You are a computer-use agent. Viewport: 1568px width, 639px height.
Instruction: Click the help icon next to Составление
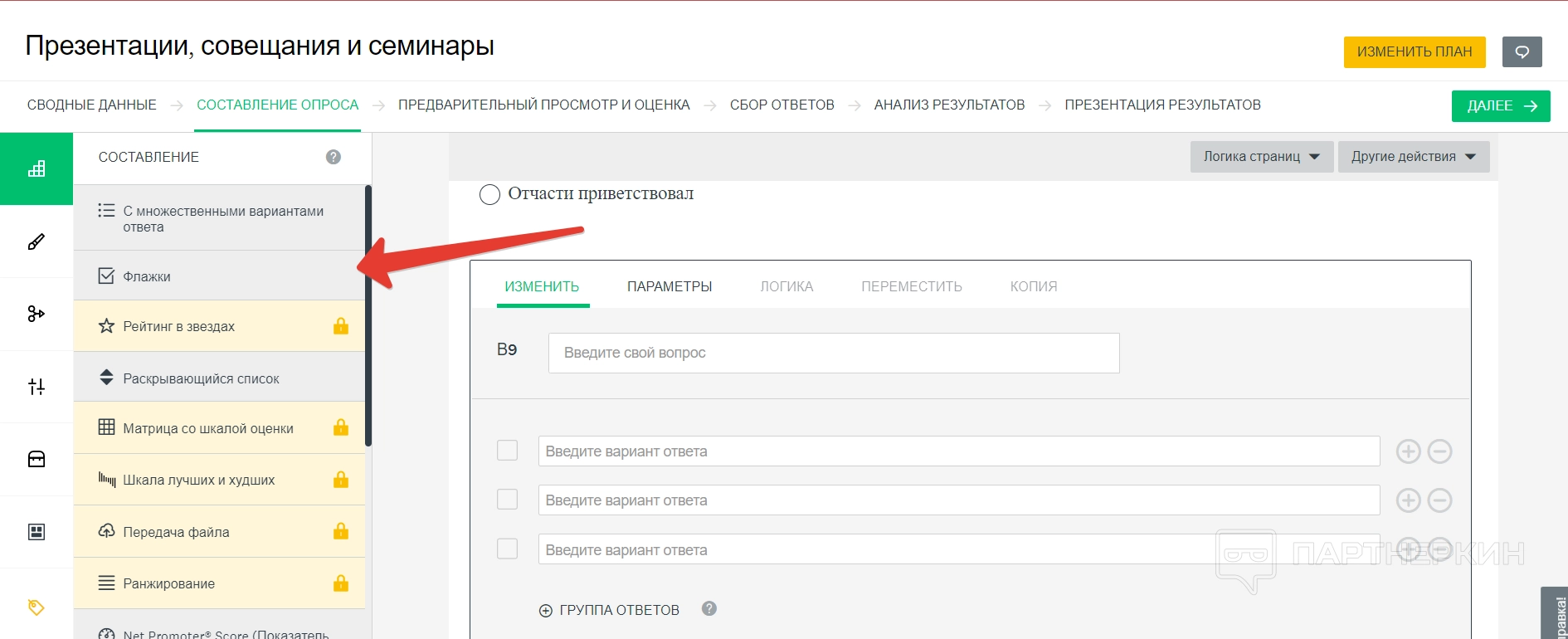(x=334, y=157)
